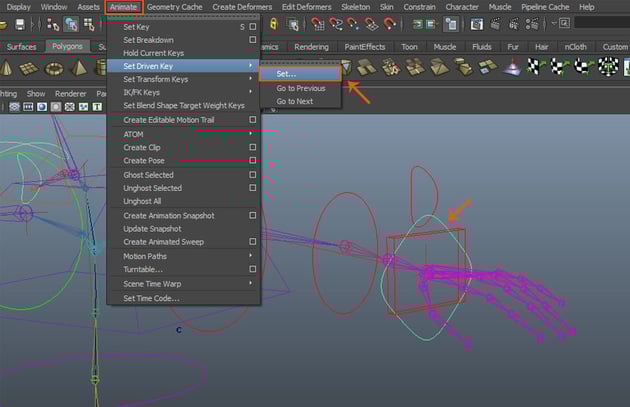Open the Renderer panel menu
Screen dimensions: 630x407
[x=71, y=94]
